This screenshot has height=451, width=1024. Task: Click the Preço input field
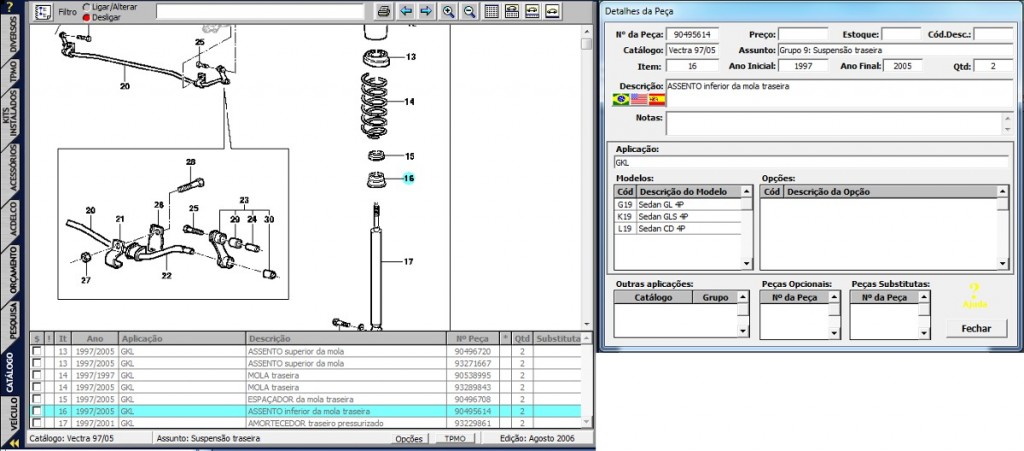[803, 34]
